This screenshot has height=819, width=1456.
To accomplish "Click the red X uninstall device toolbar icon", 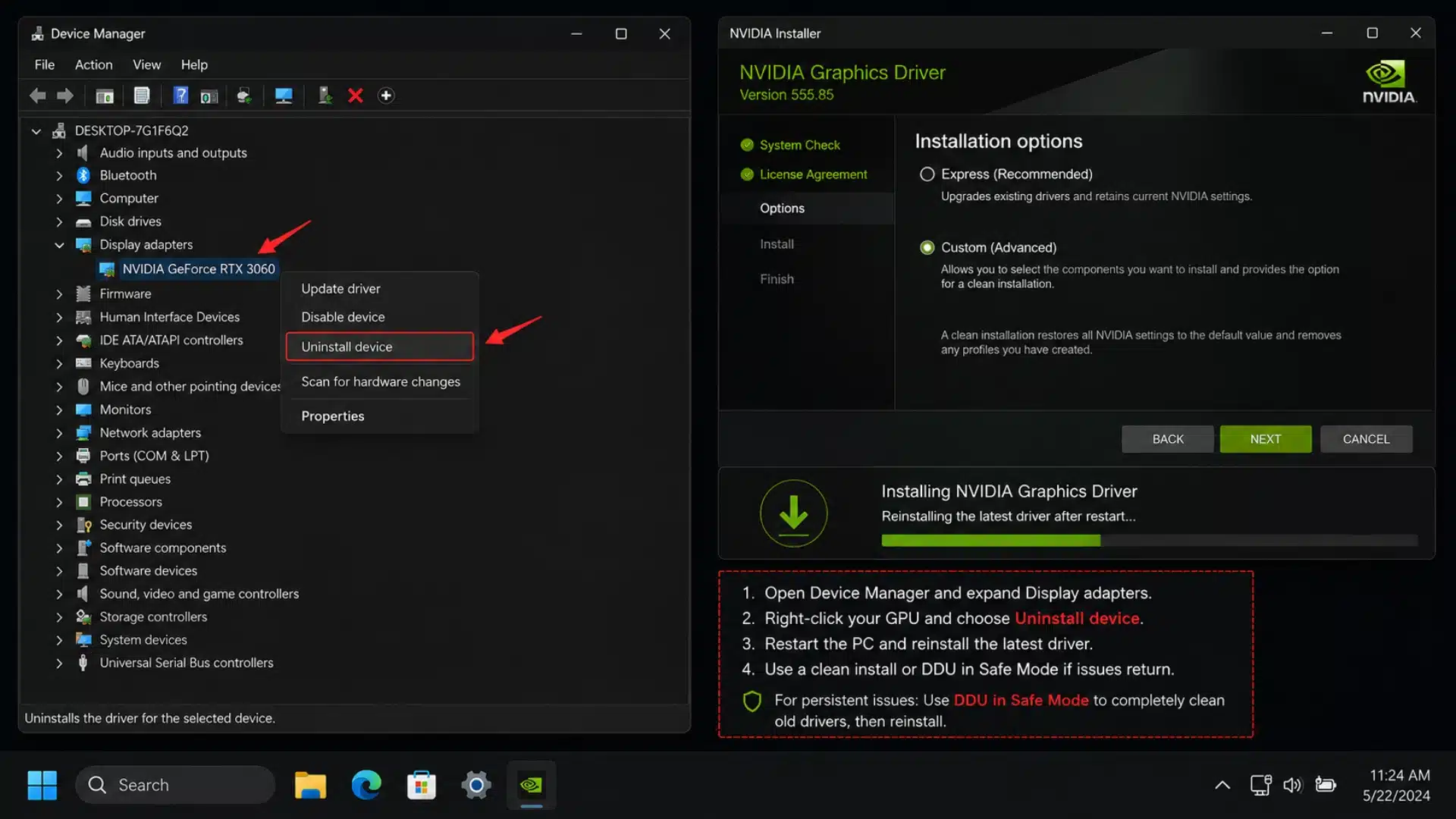I will click(x=355, y=96).
